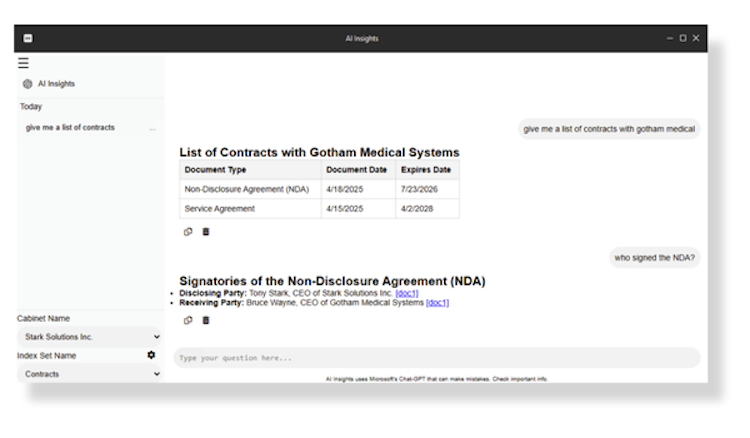Delete the Gotham Medical contracts list response
This screenshot has height=438, width=750.
pos(206,231)
